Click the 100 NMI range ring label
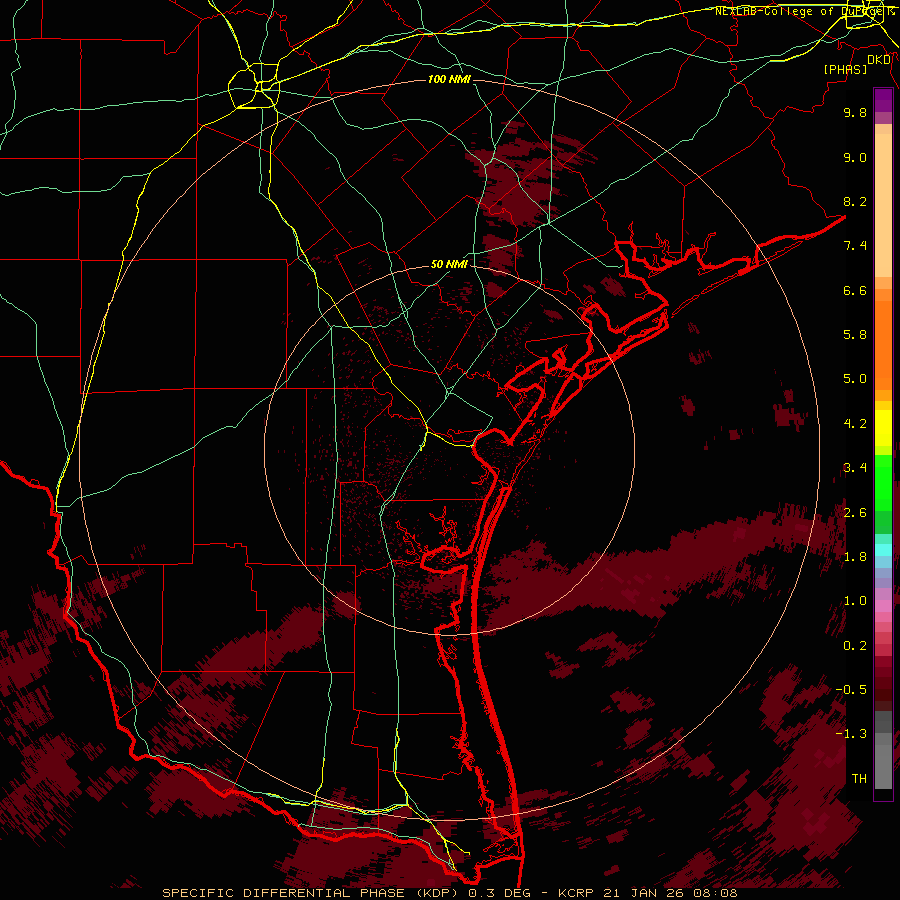The width and height of the screenshot is (900, 900). click(x=449, y=79)
